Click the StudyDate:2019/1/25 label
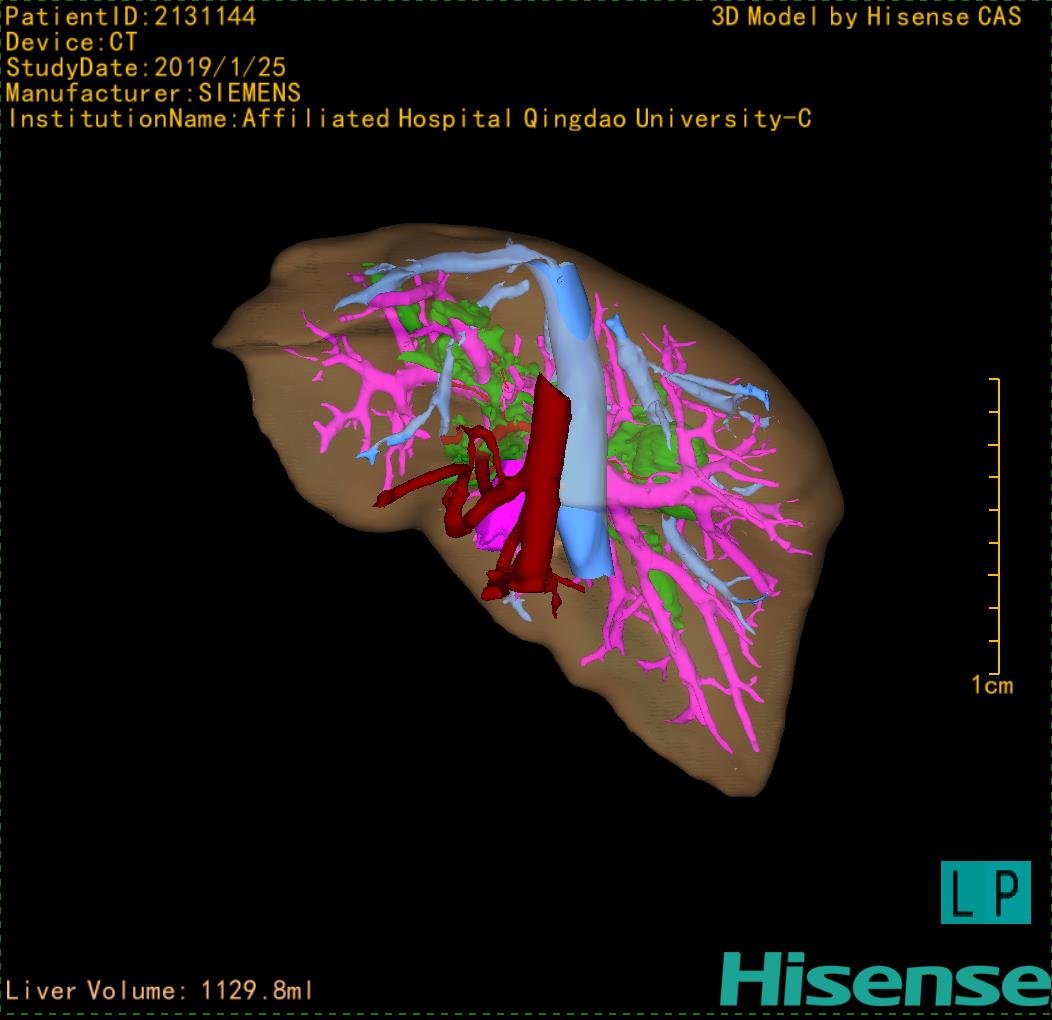 146,68
